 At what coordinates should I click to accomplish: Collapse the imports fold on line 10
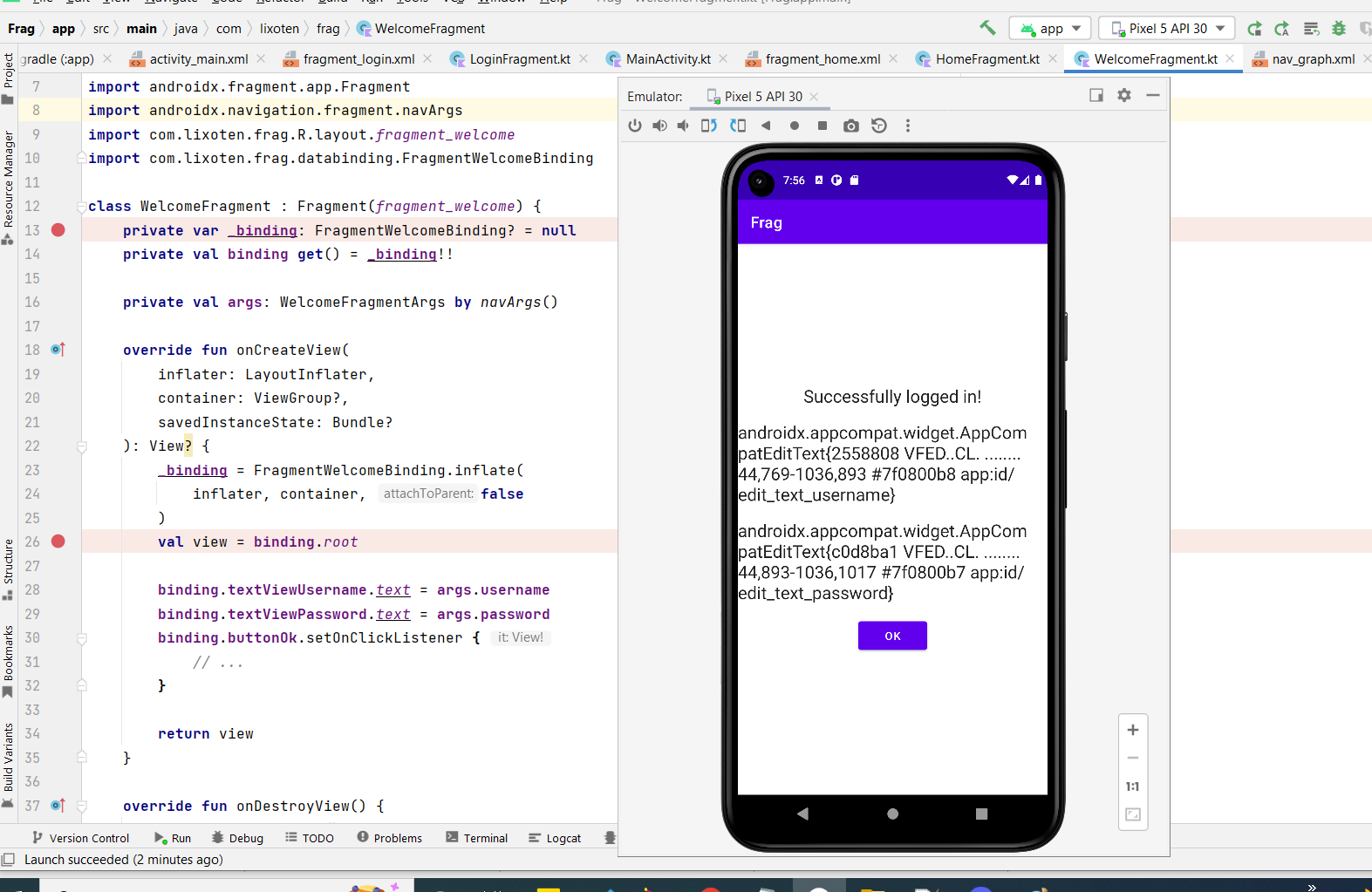tap(82, 158)
